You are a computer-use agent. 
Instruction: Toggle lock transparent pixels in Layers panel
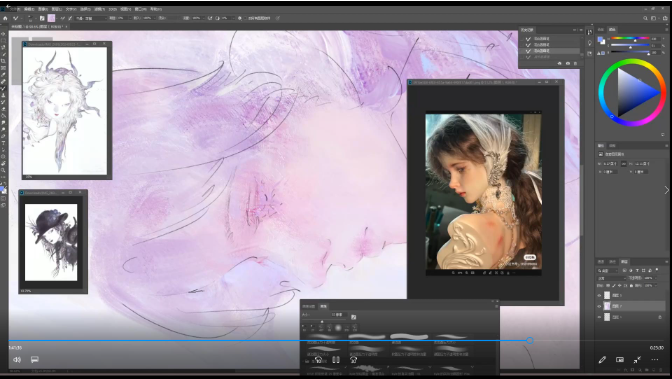(x=608, y=286)
